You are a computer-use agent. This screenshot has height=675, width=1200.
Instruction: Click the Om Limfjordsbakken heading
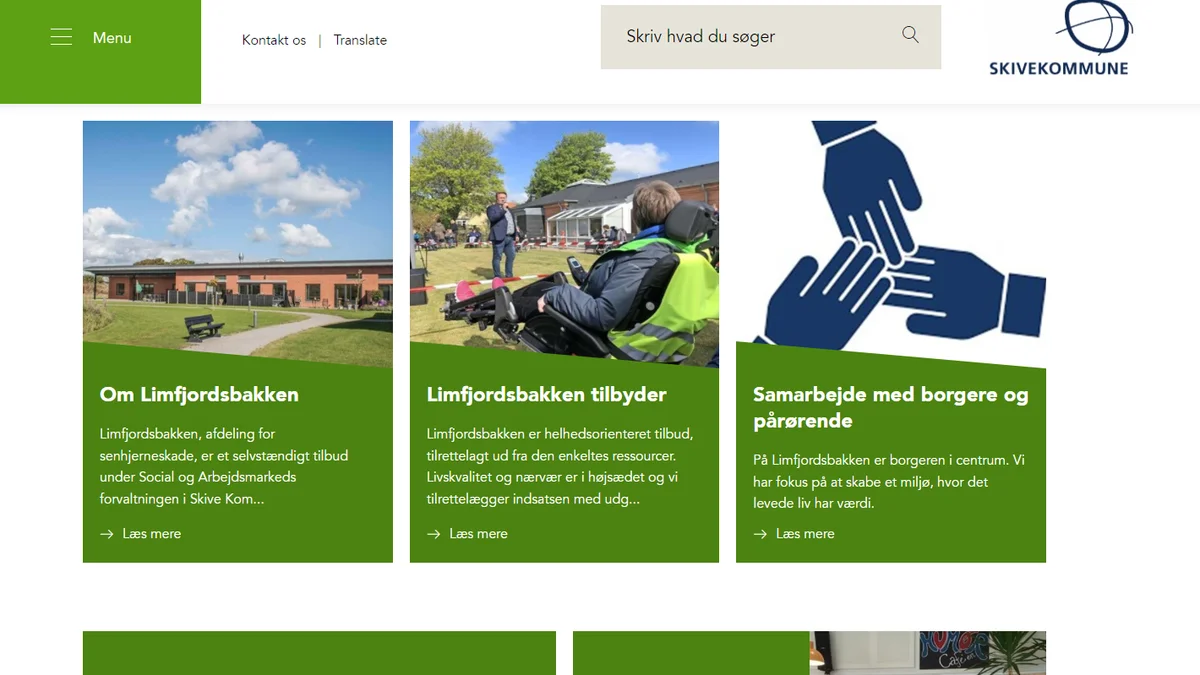[199, 394]
